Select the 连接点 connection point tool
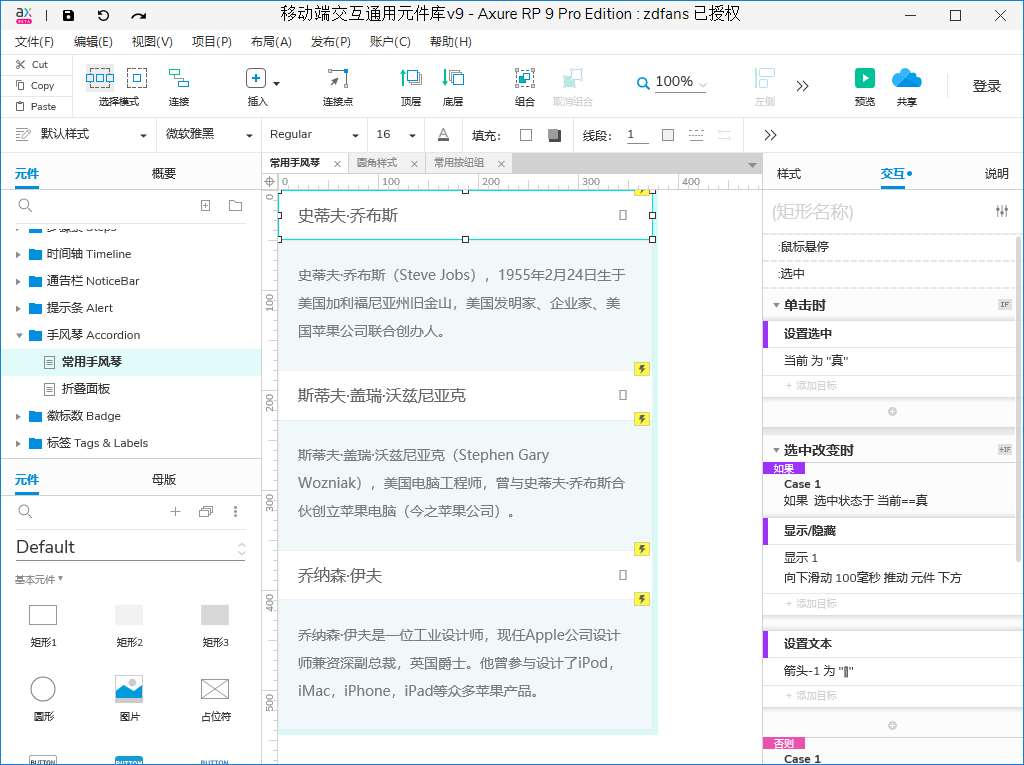Viewport: 1024px width, 765px height. point(338,86)
